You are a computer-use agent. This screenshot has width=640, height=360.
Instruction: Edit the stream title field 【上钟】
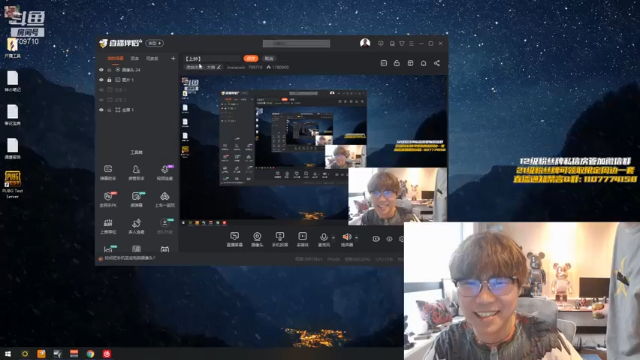[212, 59]
